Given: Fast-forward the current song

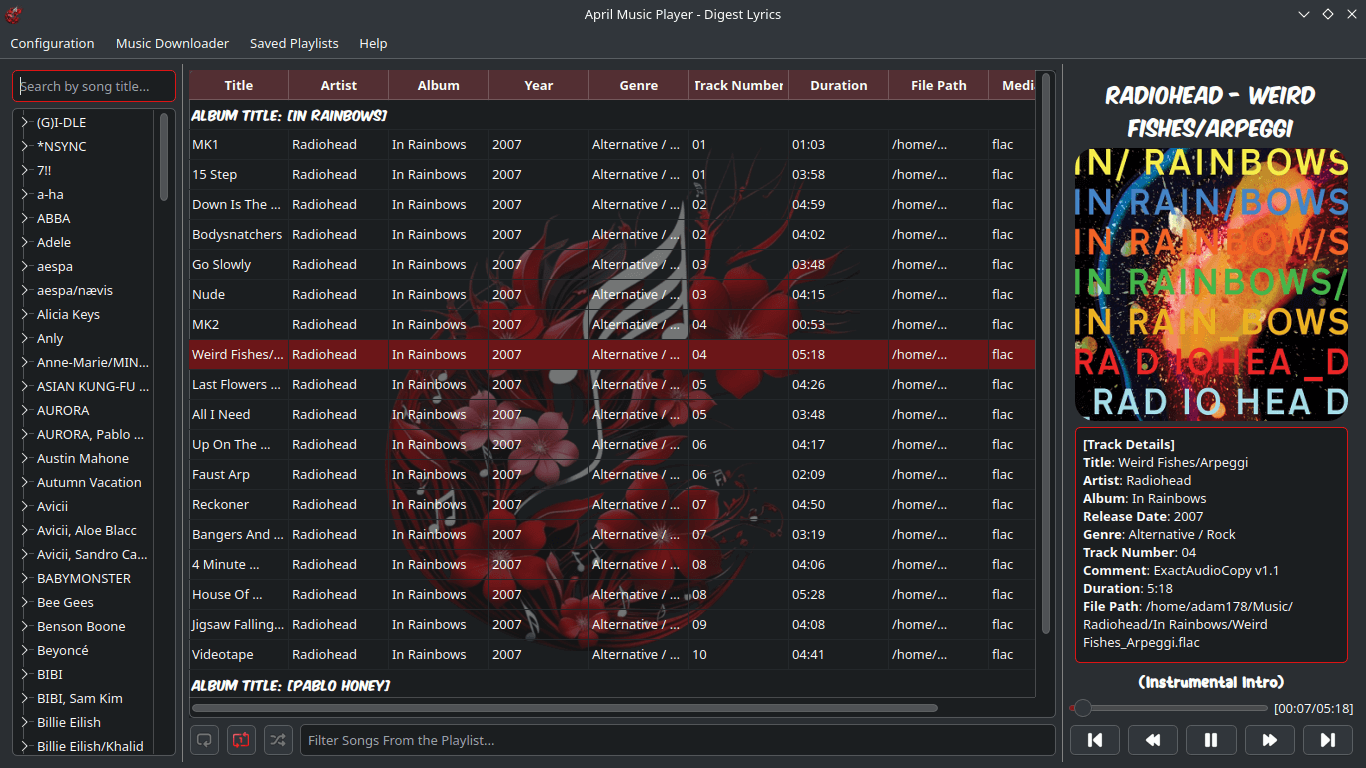Looking at the screenshot, I should (1269, 739).
